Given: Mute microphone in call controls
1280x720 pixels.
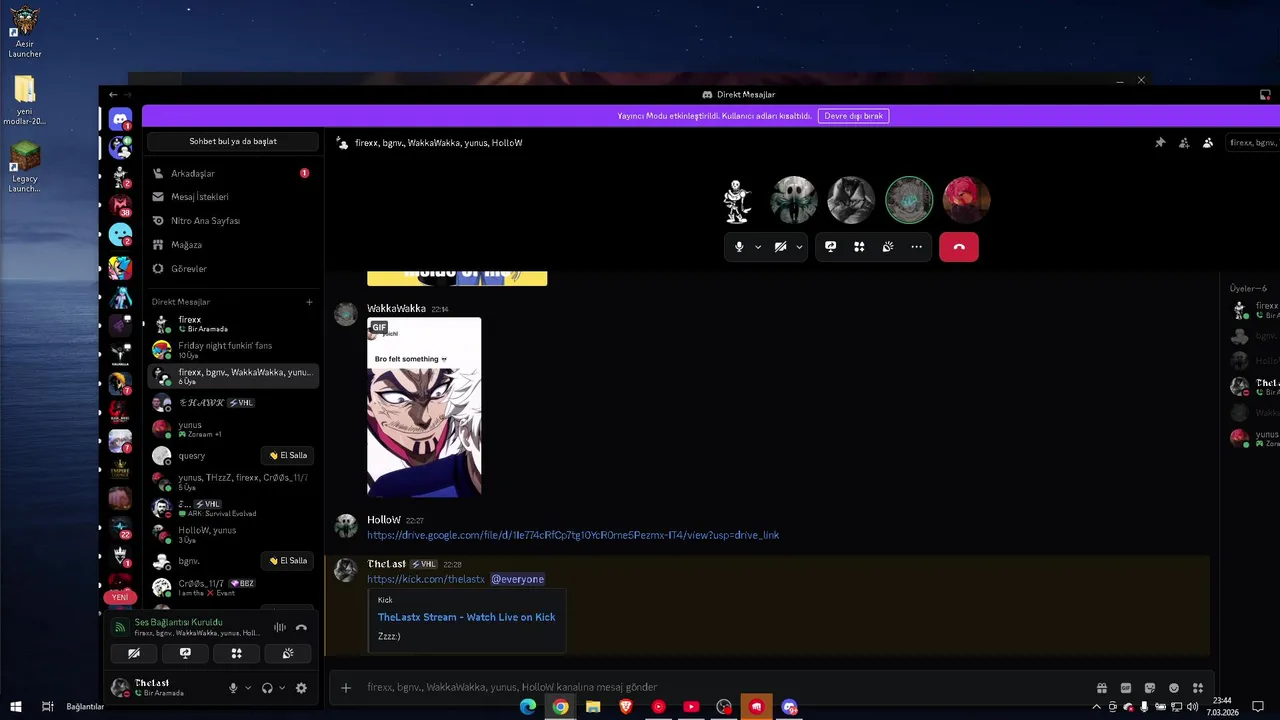Looking at the screenshot, I should click(x=739, y=247).
